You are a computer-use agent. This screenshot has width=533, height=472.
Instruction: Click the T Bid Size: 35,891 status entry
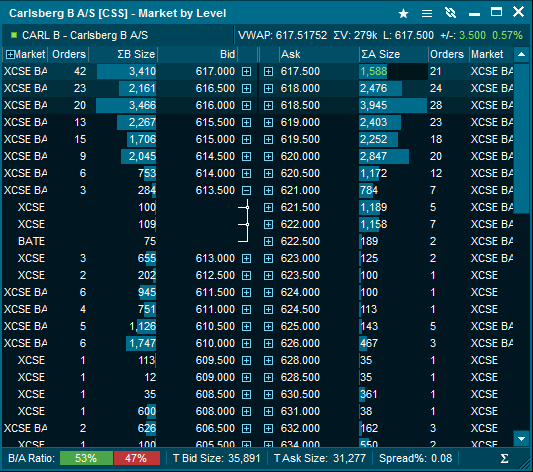(217, 458)
